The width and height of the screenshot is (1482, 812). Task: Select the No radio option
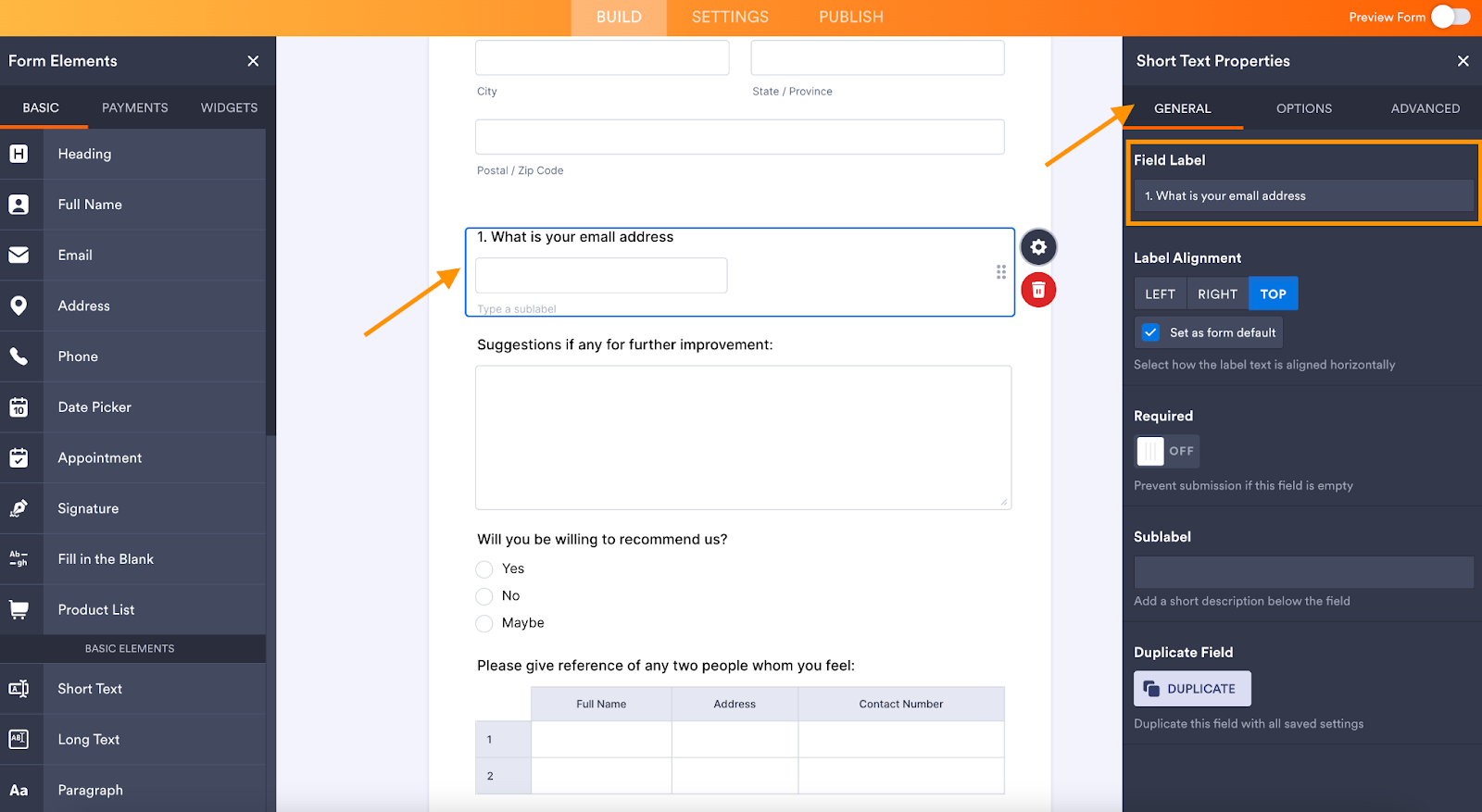tap(484, 596)
